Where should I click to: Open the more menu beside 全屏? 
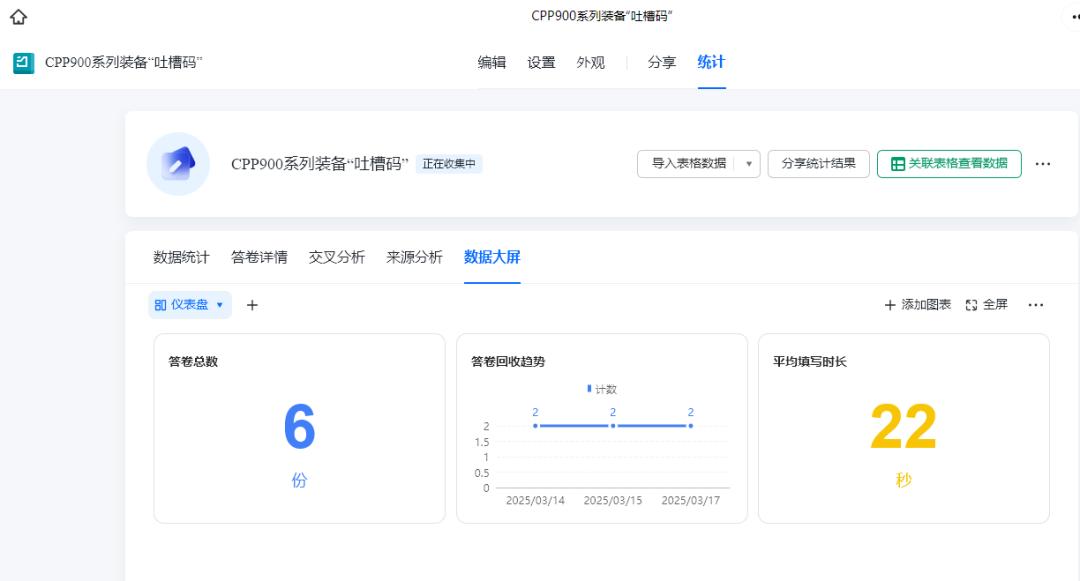[1036, 305]
